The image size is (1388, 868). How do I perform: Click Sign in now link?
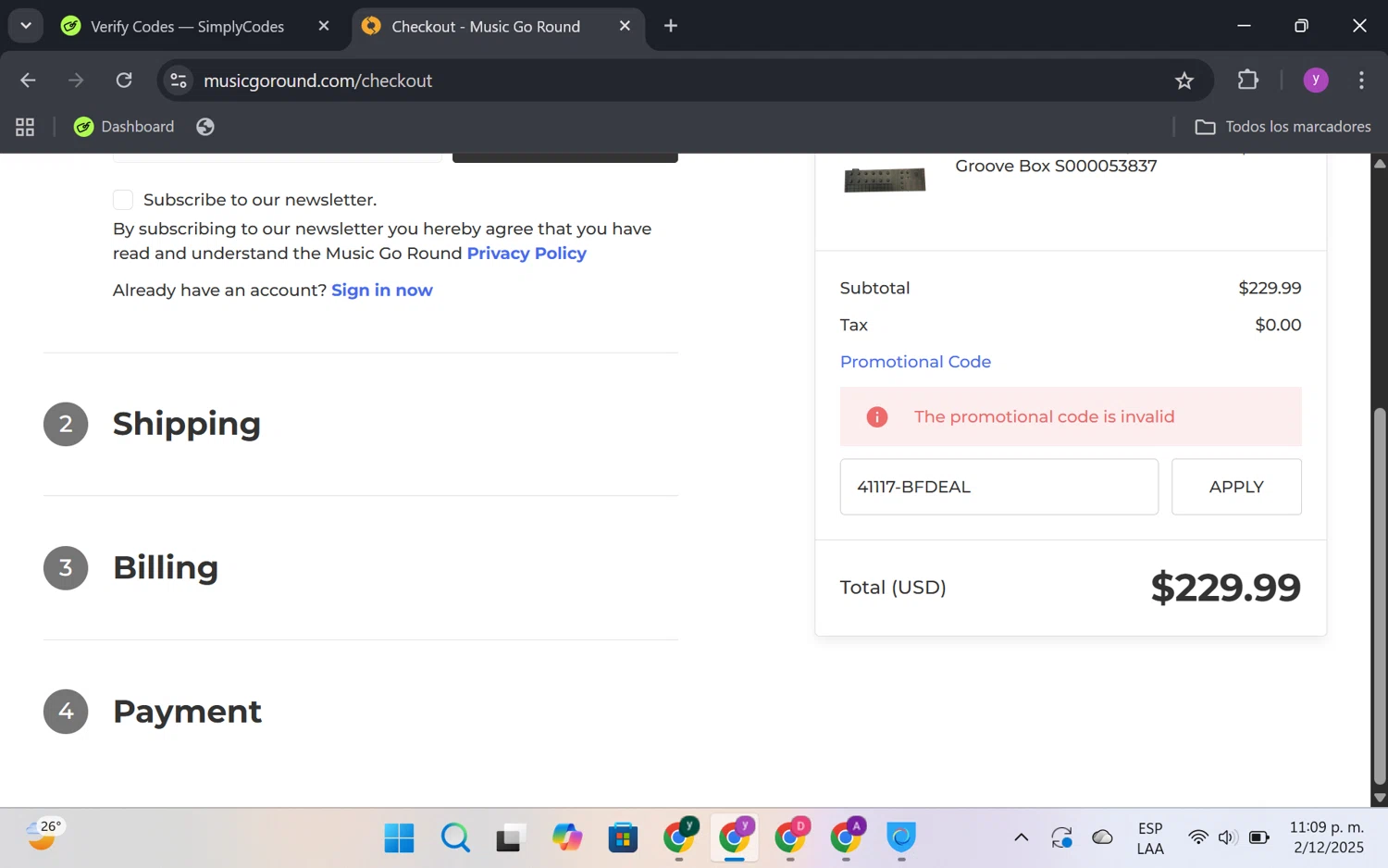382,291
